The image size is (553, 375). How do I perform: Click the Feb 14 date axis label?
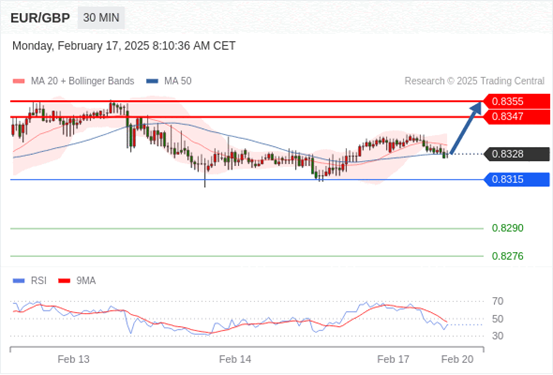(x=235, y=359)
